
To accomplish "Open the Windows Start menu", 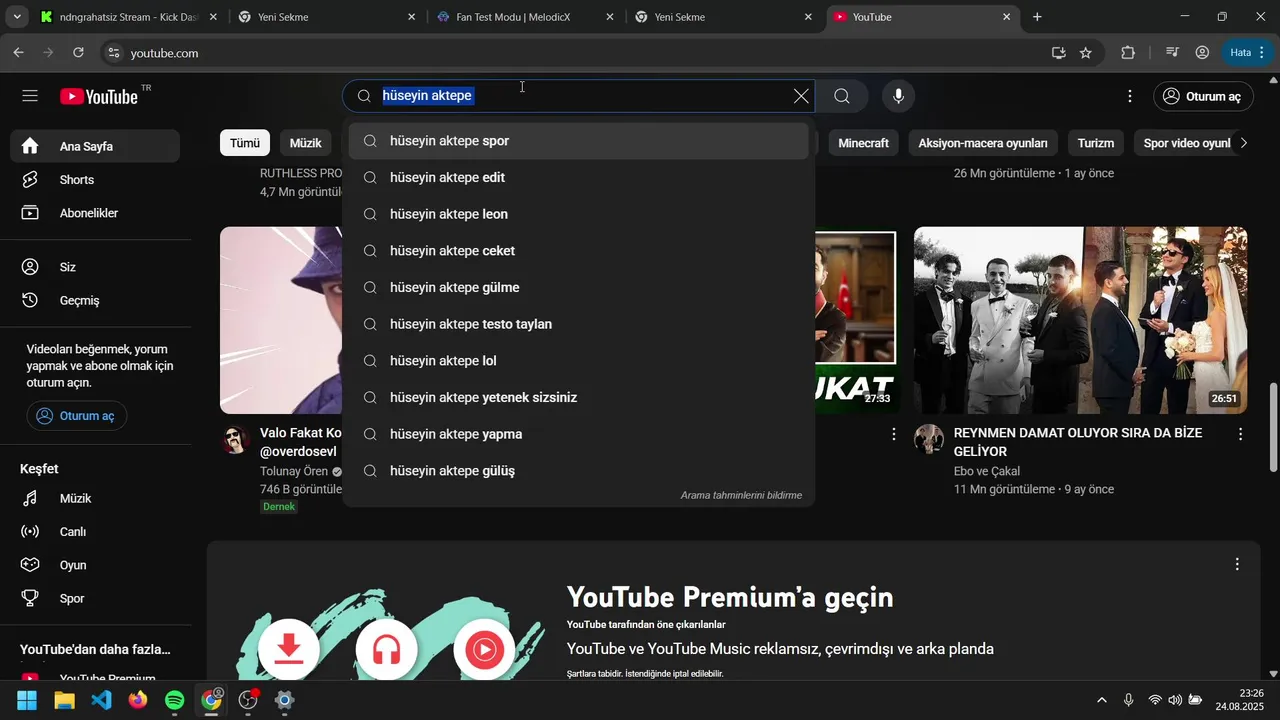I will pyautogui.click(x=27, y=700).
